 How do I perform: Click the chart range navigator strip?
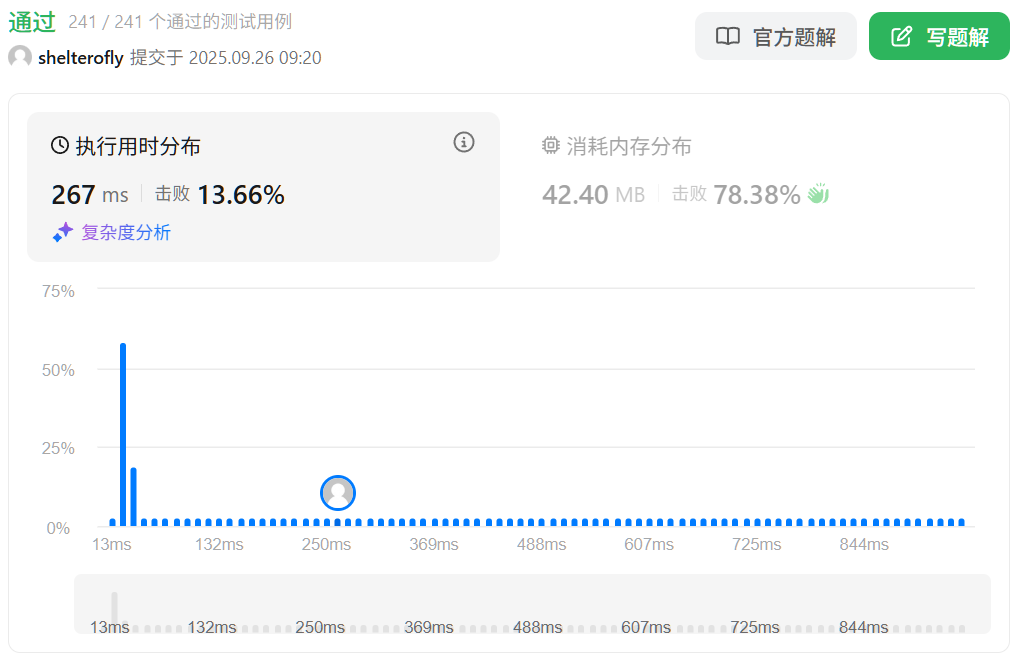pos(532,604)
